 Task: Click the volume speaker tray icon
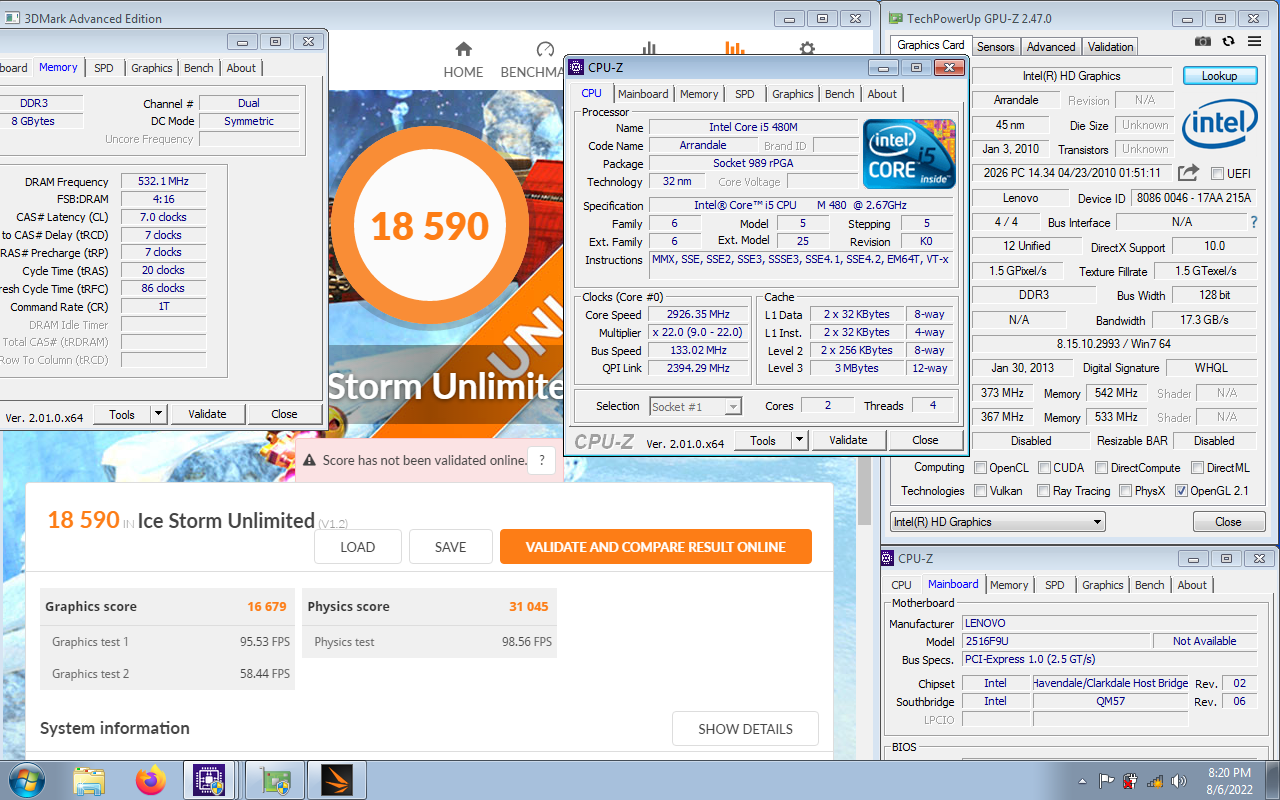tap(1179, 781)
